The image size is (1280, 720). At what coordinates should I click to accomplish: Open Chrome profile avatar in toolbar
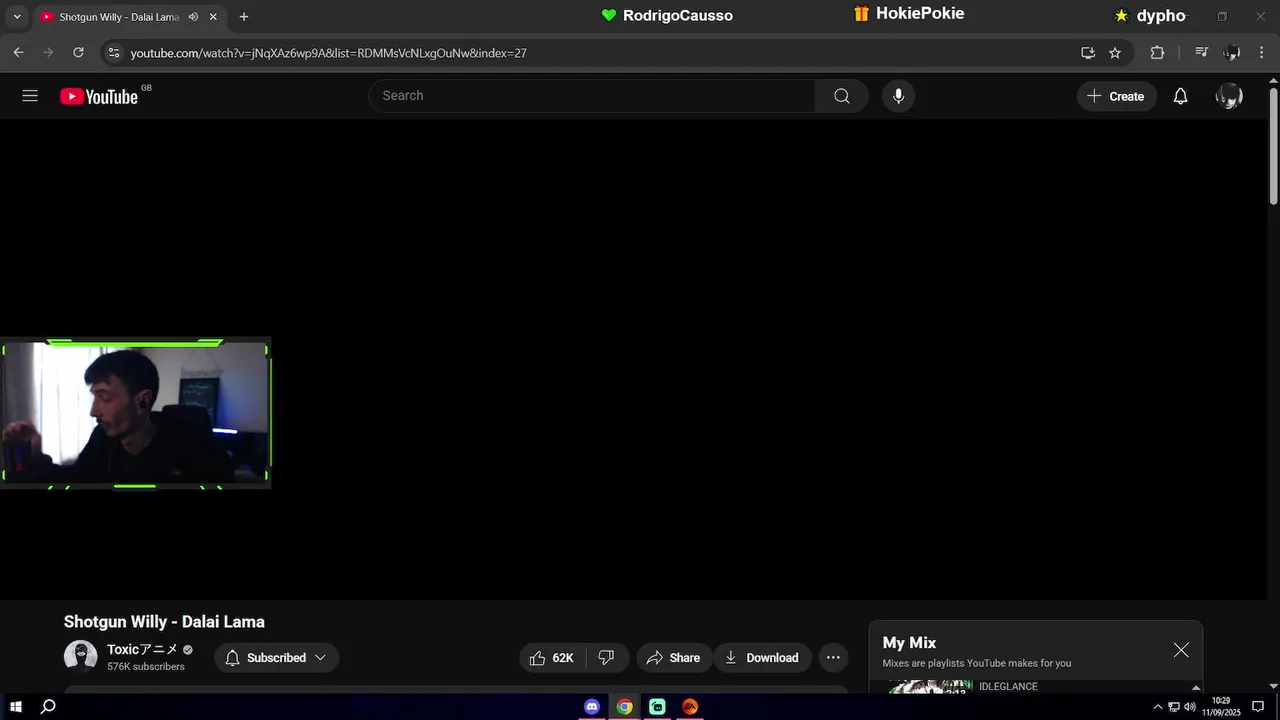pyautogui.click(x=1232, y=52)
